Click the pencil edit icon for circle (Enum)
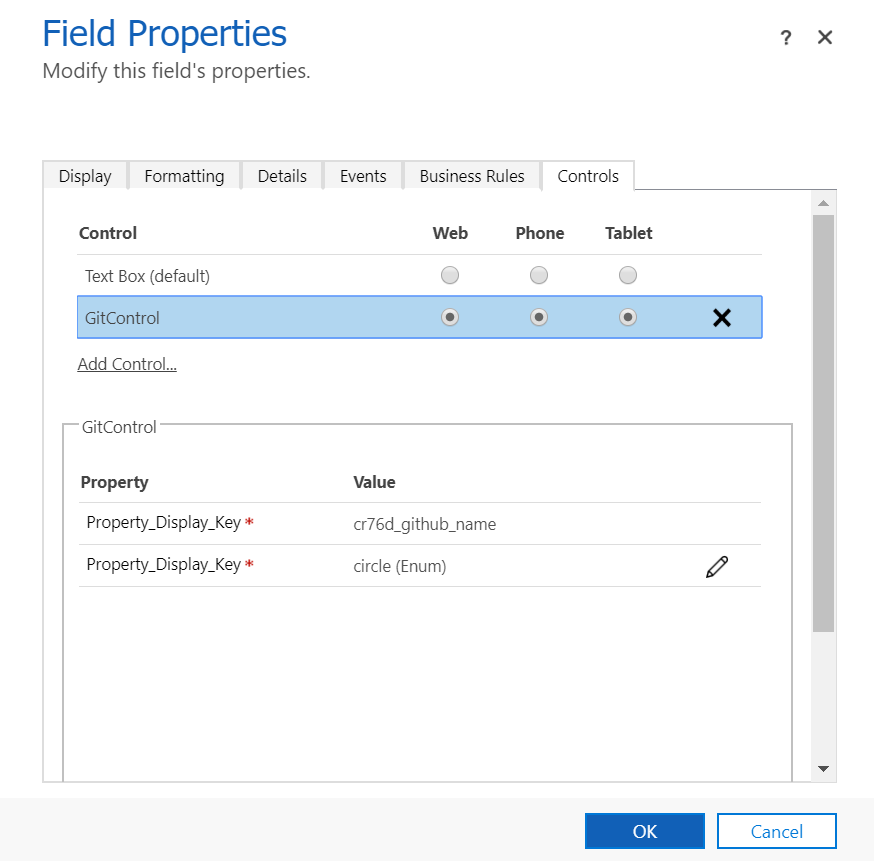Image resolution: width=874 pixels, height=861 pixels. (x=716, y=567)
